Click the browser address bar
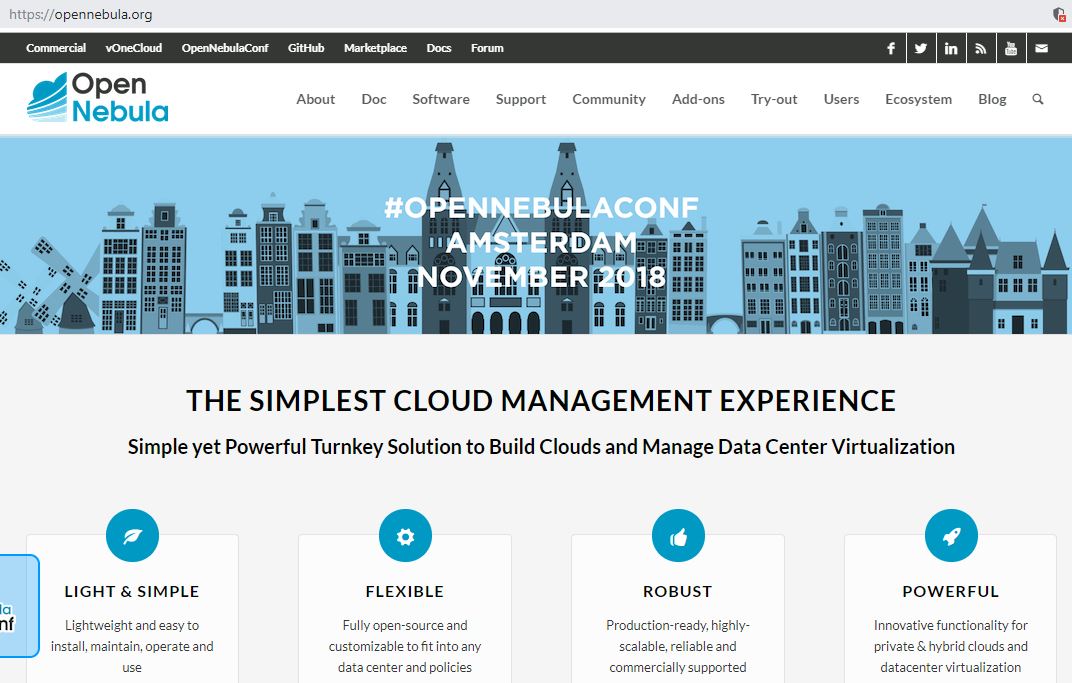The height and width of the screenshot is (683, 1072). point(300,15)
